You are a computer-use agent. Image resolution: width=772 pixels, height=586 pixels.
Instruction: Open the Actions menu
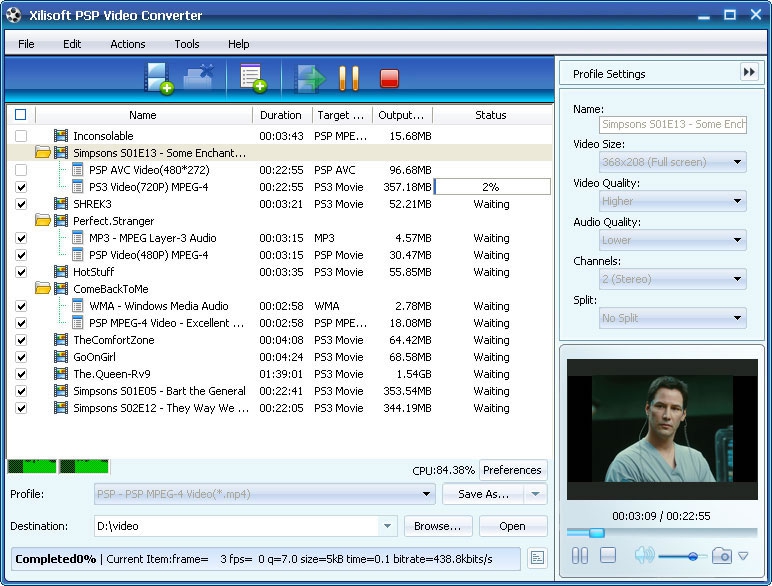(x=127, y=44)
